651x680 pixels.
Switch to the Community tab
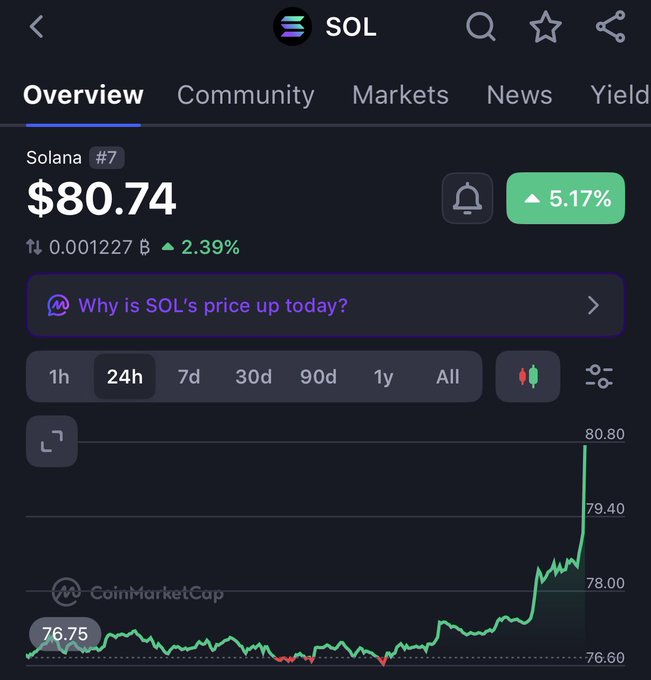pyautogui.click(x=245, y=95)
